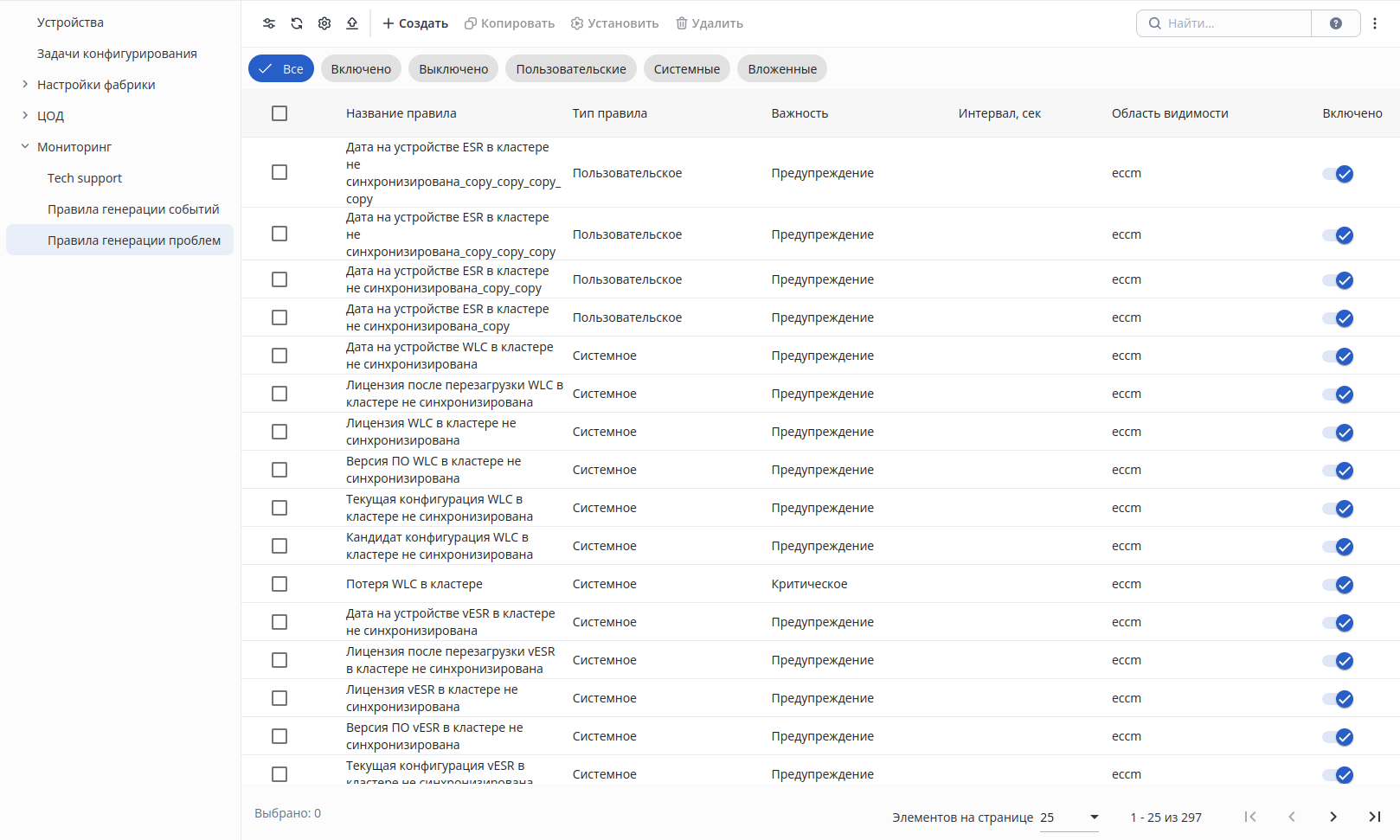Tick checkbox for Потеря WLC в кластере
Image resolution: width=1400 pixels, height=840 pixels.
pos(279,584)
